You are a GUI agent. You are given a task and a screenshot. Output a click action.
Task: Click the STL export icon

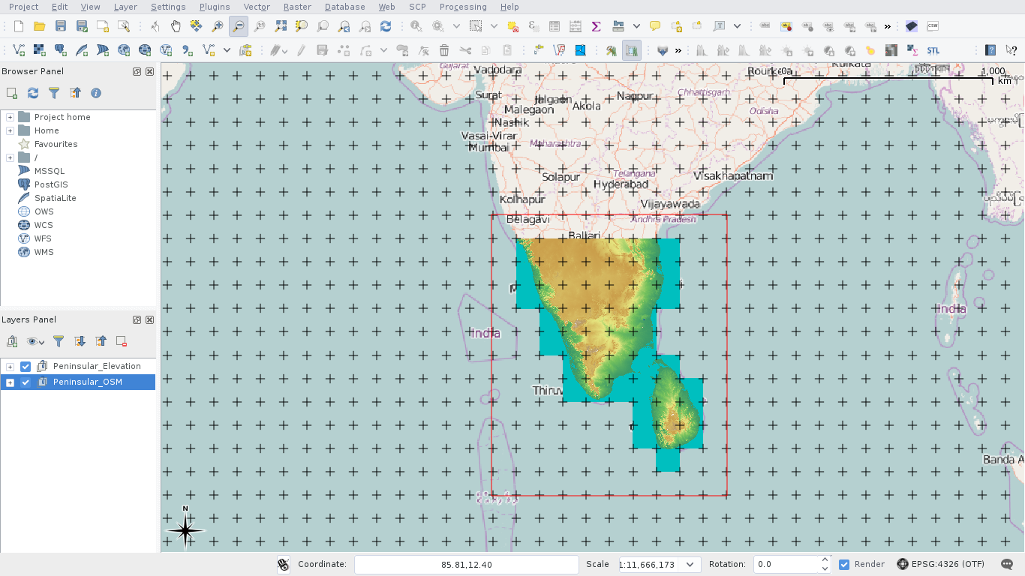[x=933, y=50]
